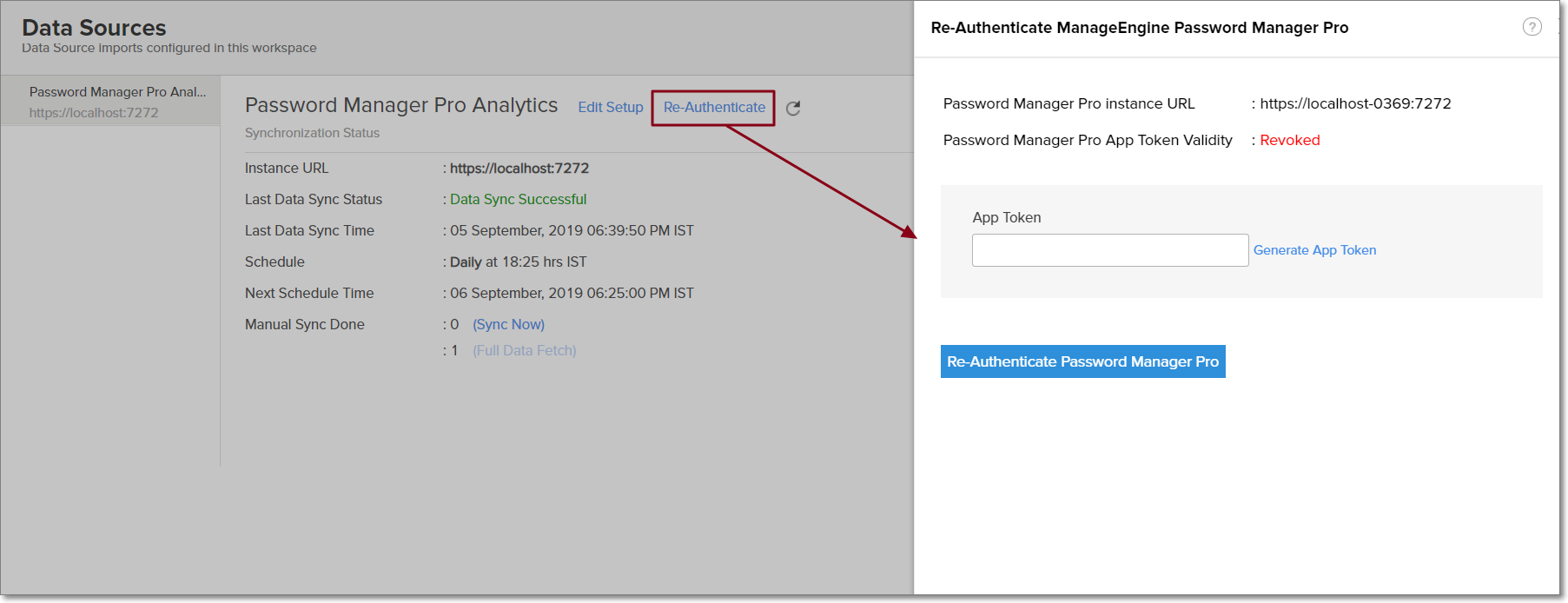Click the Re-Authenticate link in header
This screenshot has width=1568, height=603.
(x=714, y=108)
